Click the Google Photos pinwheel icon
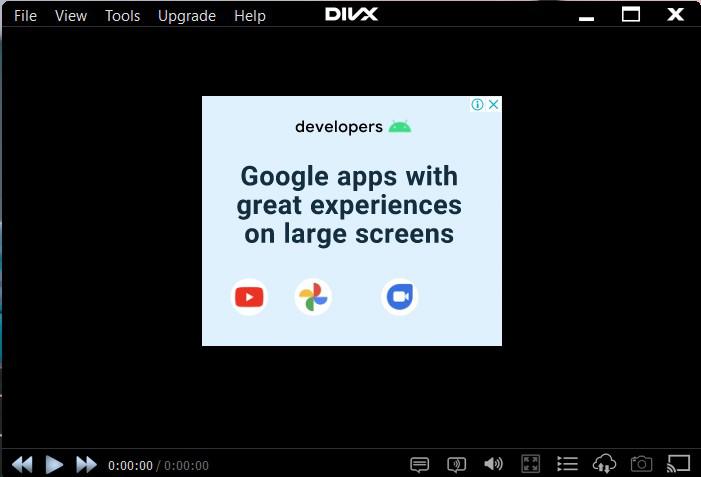The image size is (701, 477). click(x=313, y=297)
